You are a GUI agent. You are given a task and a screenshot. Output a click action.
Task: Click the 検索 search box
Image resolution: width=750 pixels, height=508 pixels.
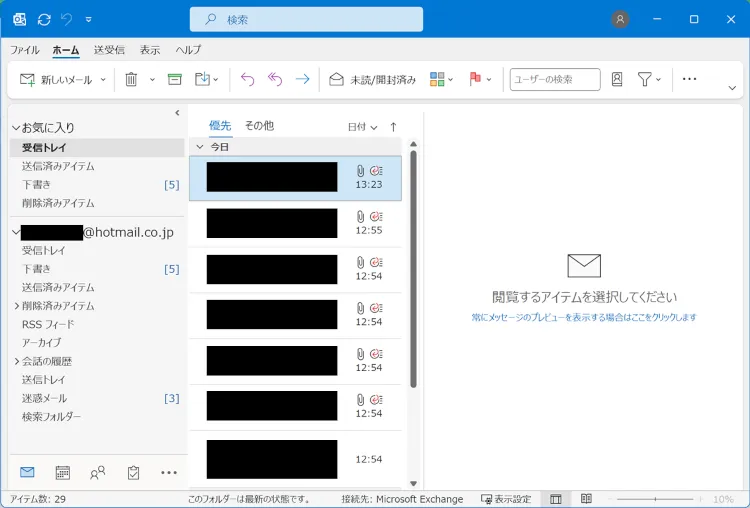pos(306,20)
